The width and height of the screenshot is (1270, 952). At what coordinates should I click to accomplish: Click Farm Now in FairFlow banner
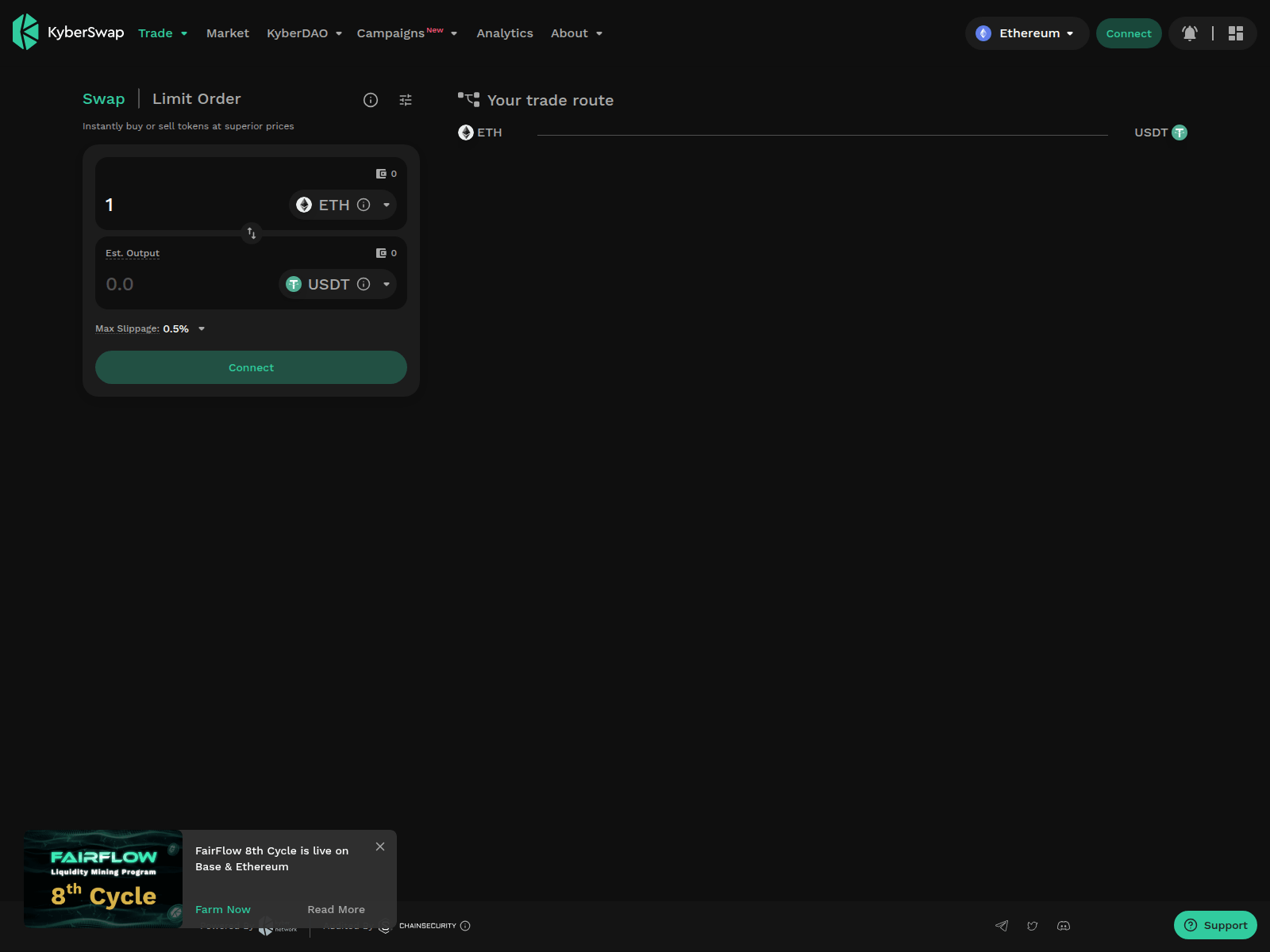(222, 909)
